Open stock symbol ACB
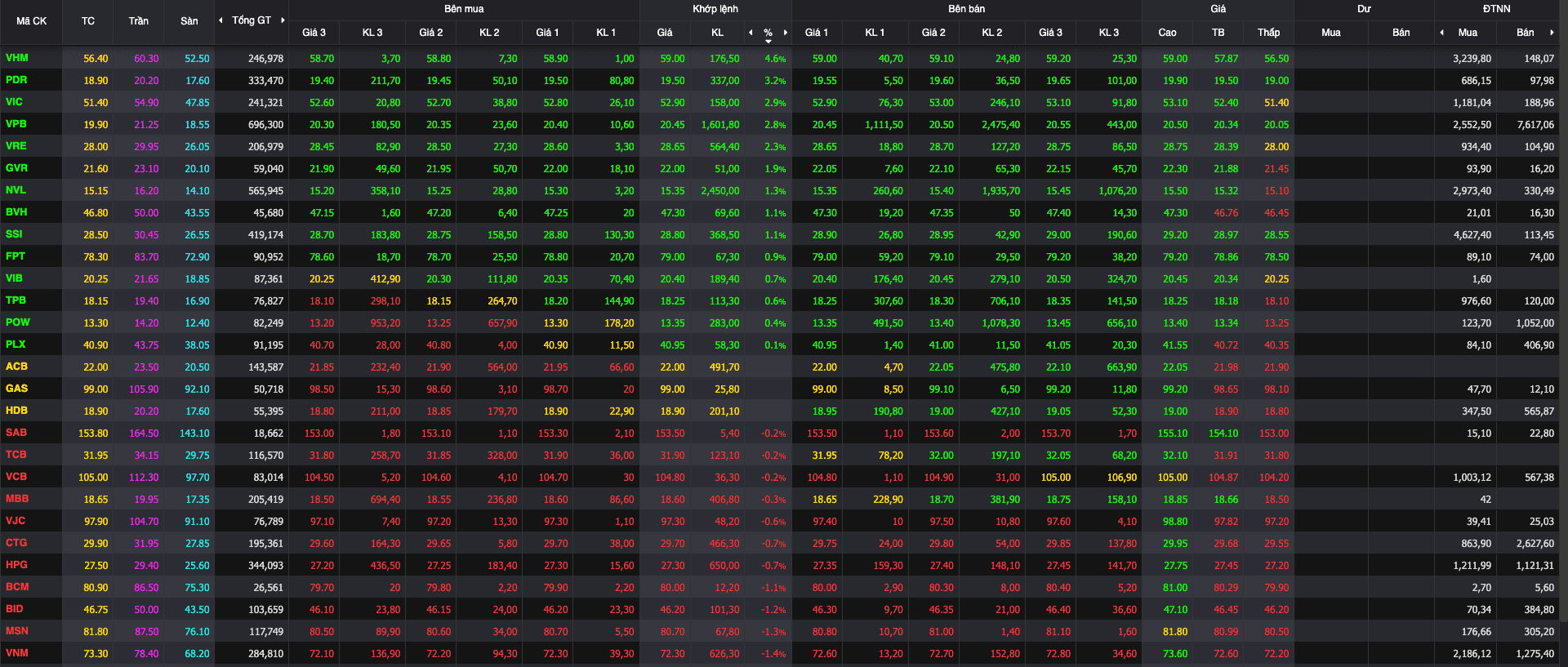1568x667 pixels. pos(16,367)
